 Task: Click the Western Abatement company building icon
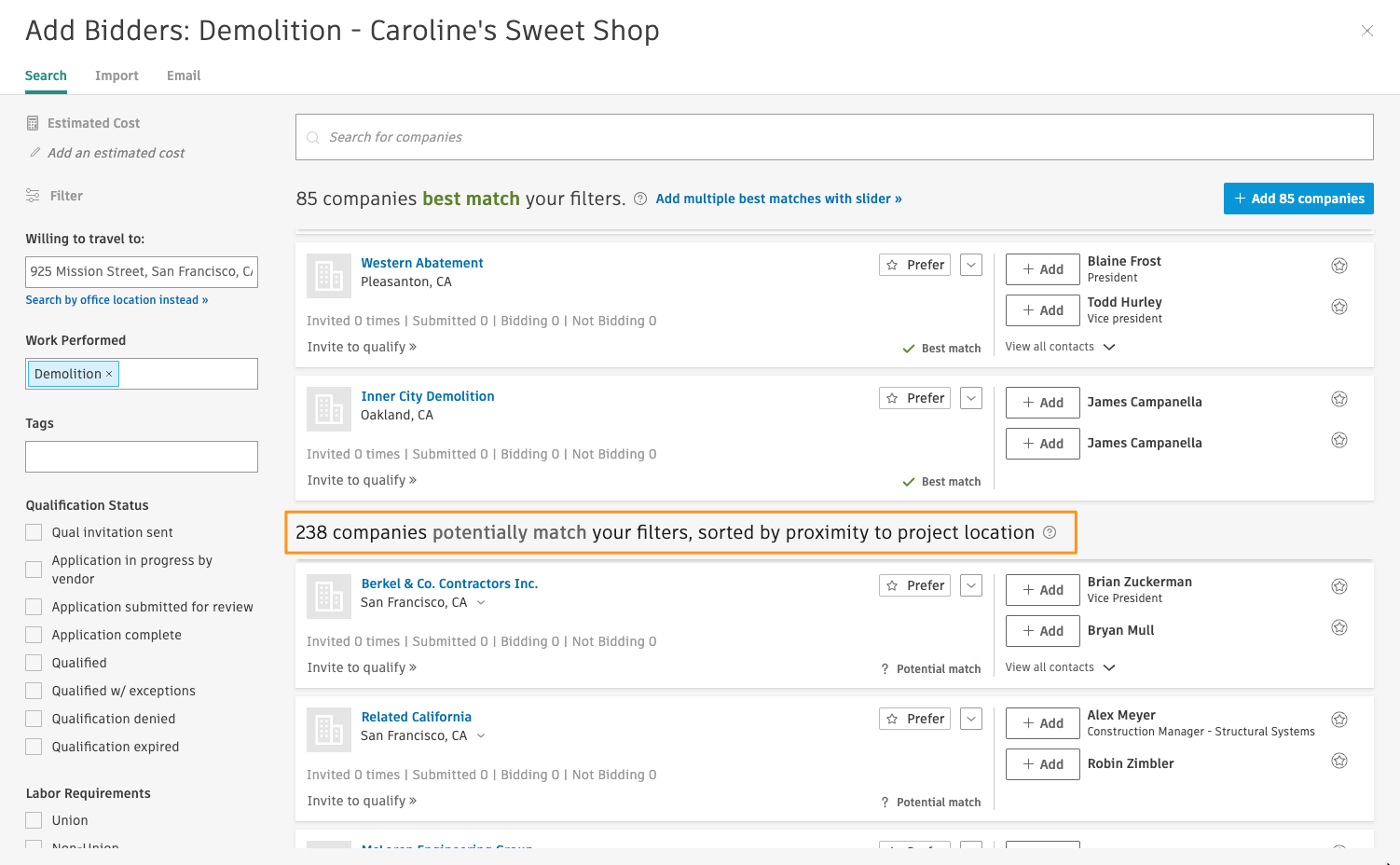click(x=329, y=276)
